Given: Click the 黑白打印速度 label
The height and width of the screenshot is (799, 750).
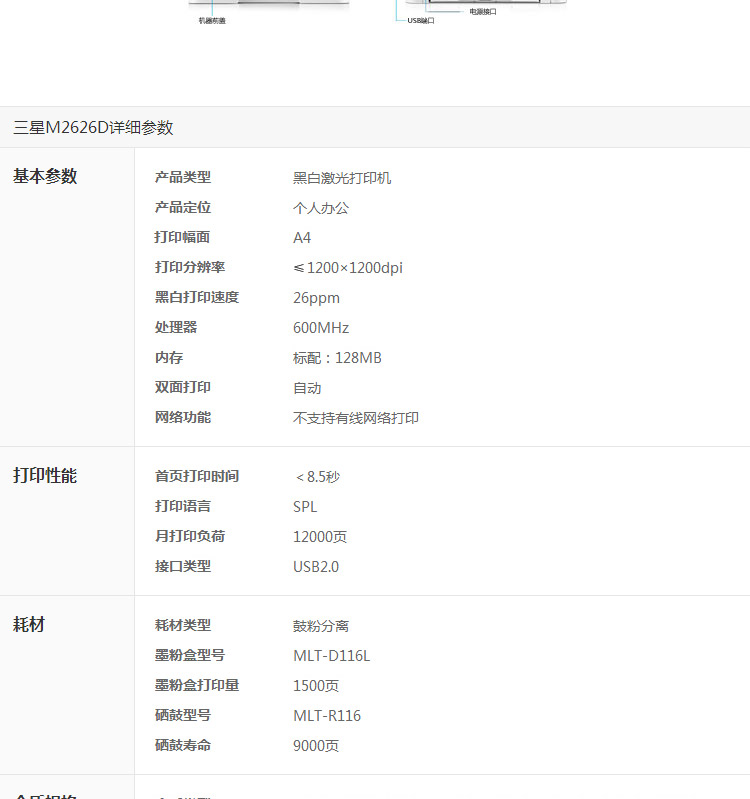Looking at the screenshot, I should coord(197,297).
